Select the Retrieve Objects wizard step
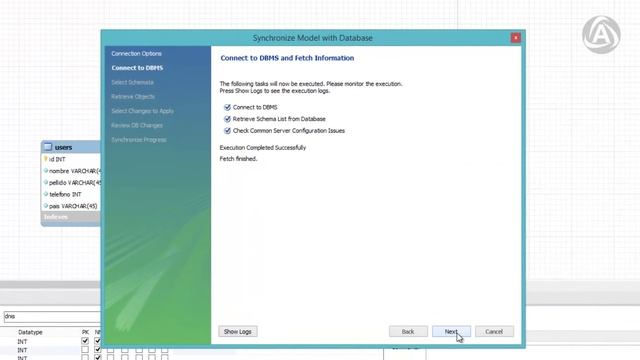This screenshot has width=640, height=360. click(133, 97)
